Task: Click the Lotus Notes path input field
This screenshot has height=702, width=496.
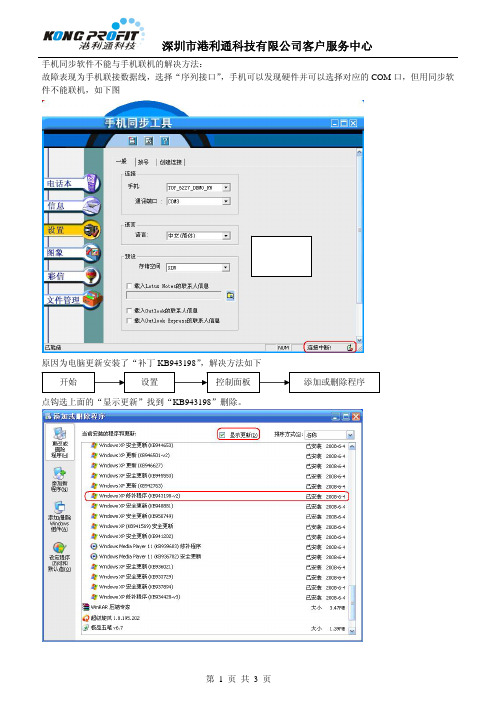Action: click(x=174, y=295)
